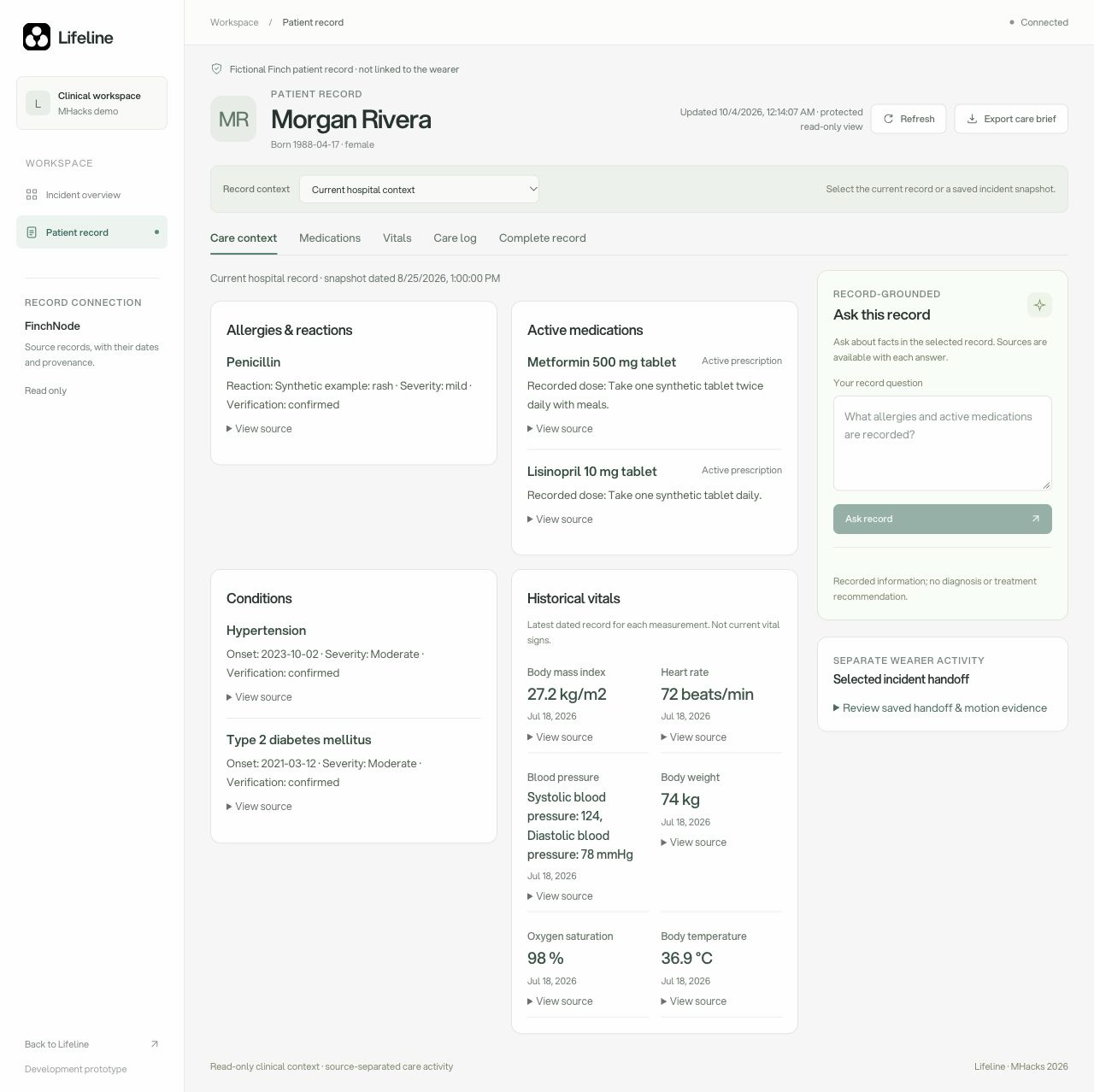Viewport: 1094px width, 1092px height.
Task: Open Patient record in sidebar
Action: click(91, 232)
